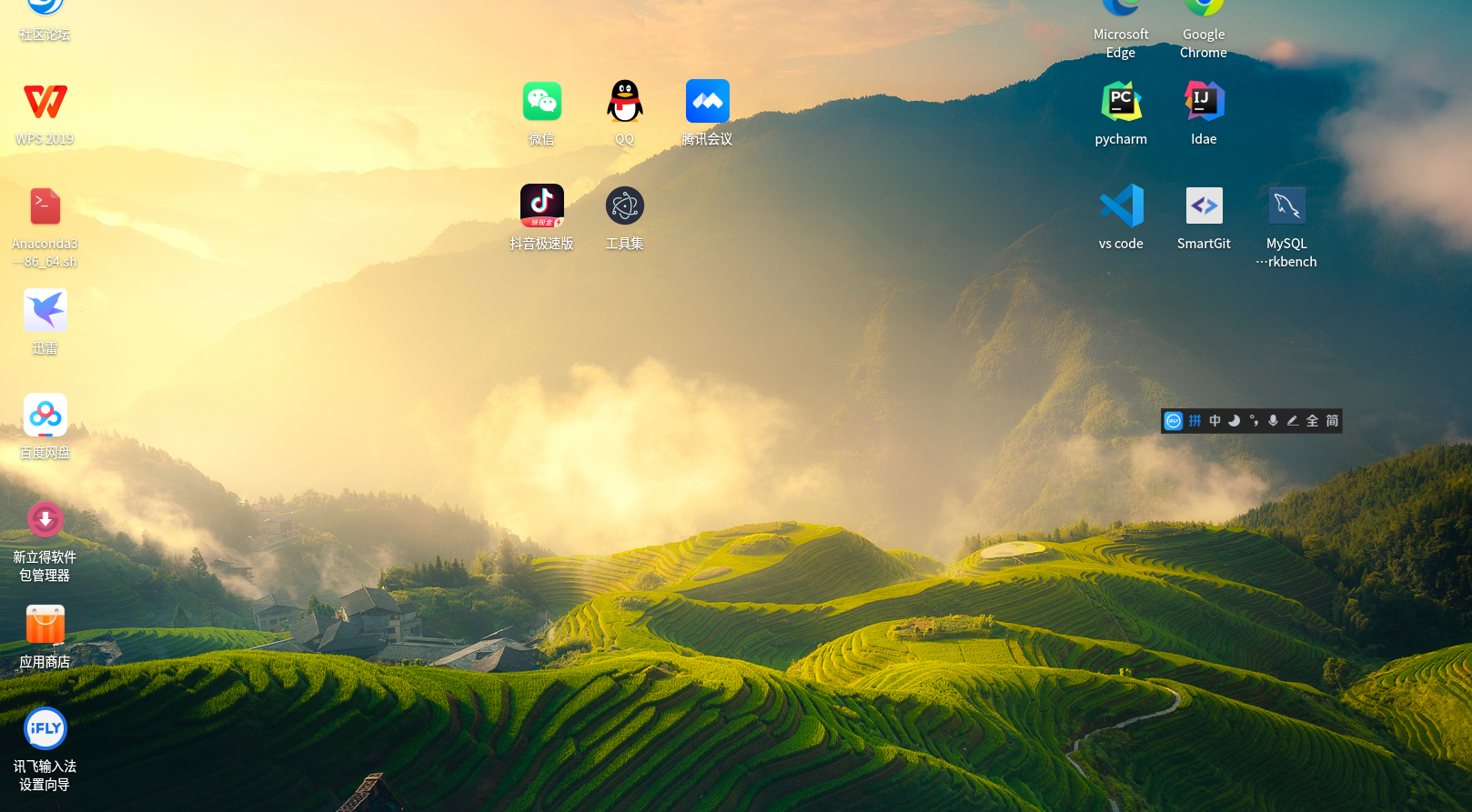Start voice input with the microphone icon

pos(1273,421)
